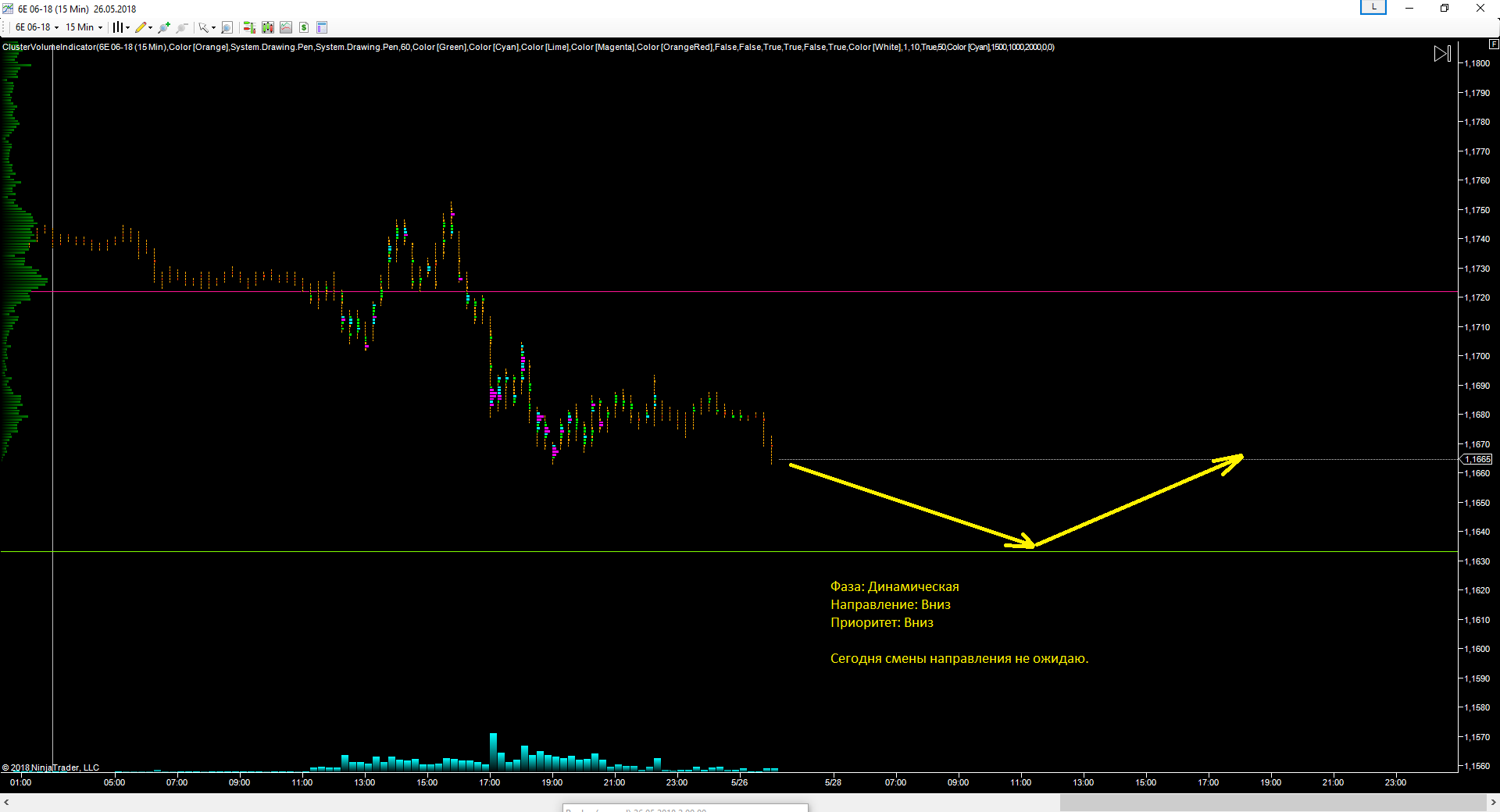
Task: Click the 23:00 time label at far right
Action: tap(1395, 782)
